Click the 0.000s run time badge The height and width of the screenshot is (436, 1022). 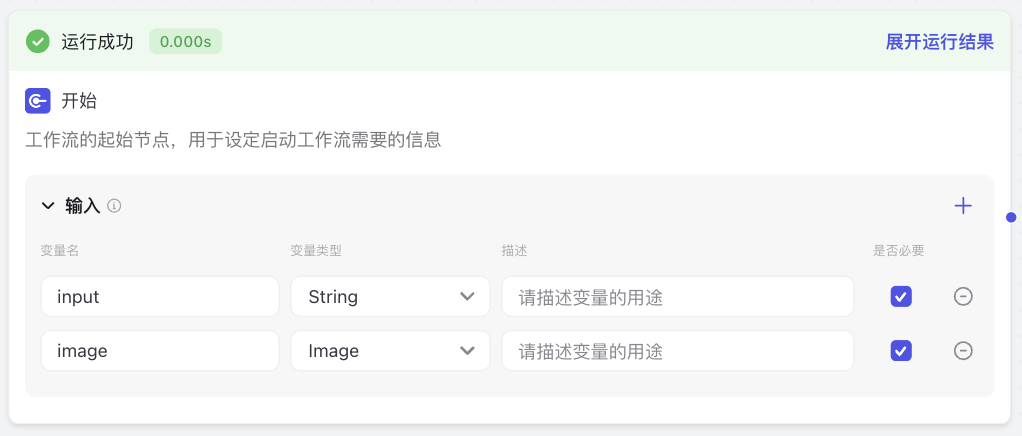[186, 42]
